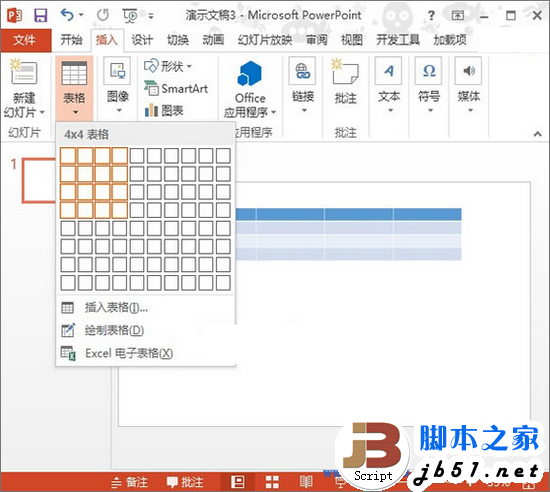Click the Symbol Ω icon
Screen dimensions: 550x492
tap(429, 71)
